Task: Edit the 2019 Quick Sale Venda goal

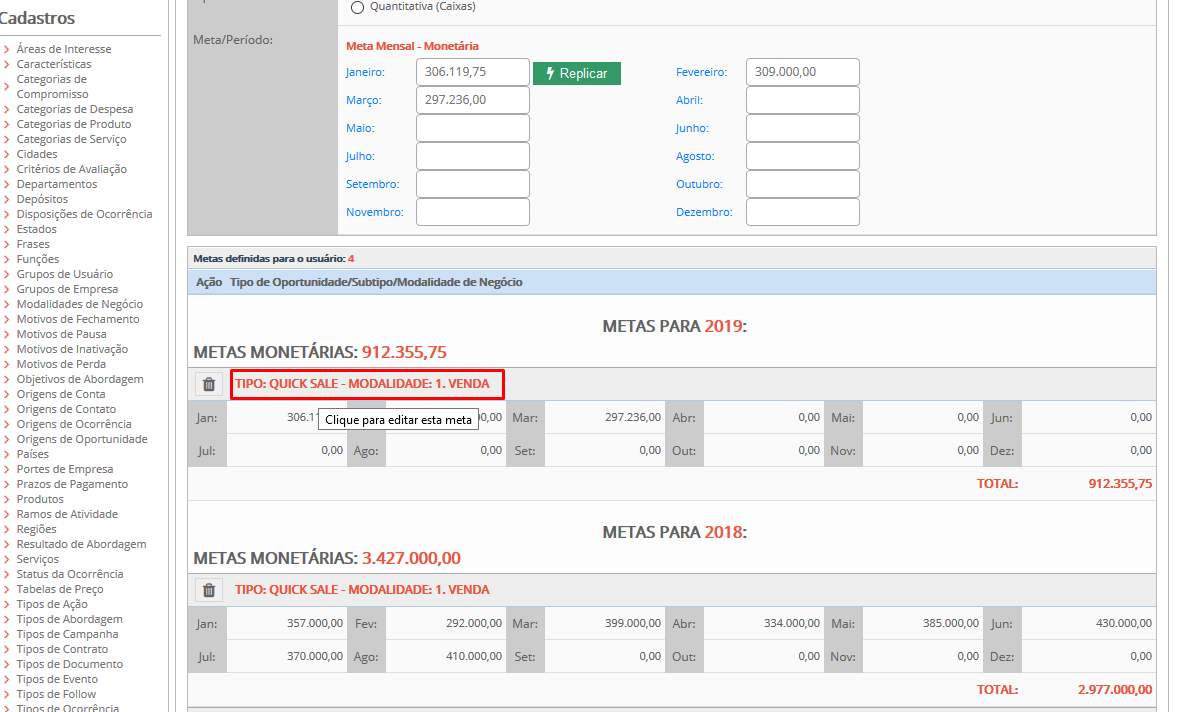Action: click(x=366, y=384)
